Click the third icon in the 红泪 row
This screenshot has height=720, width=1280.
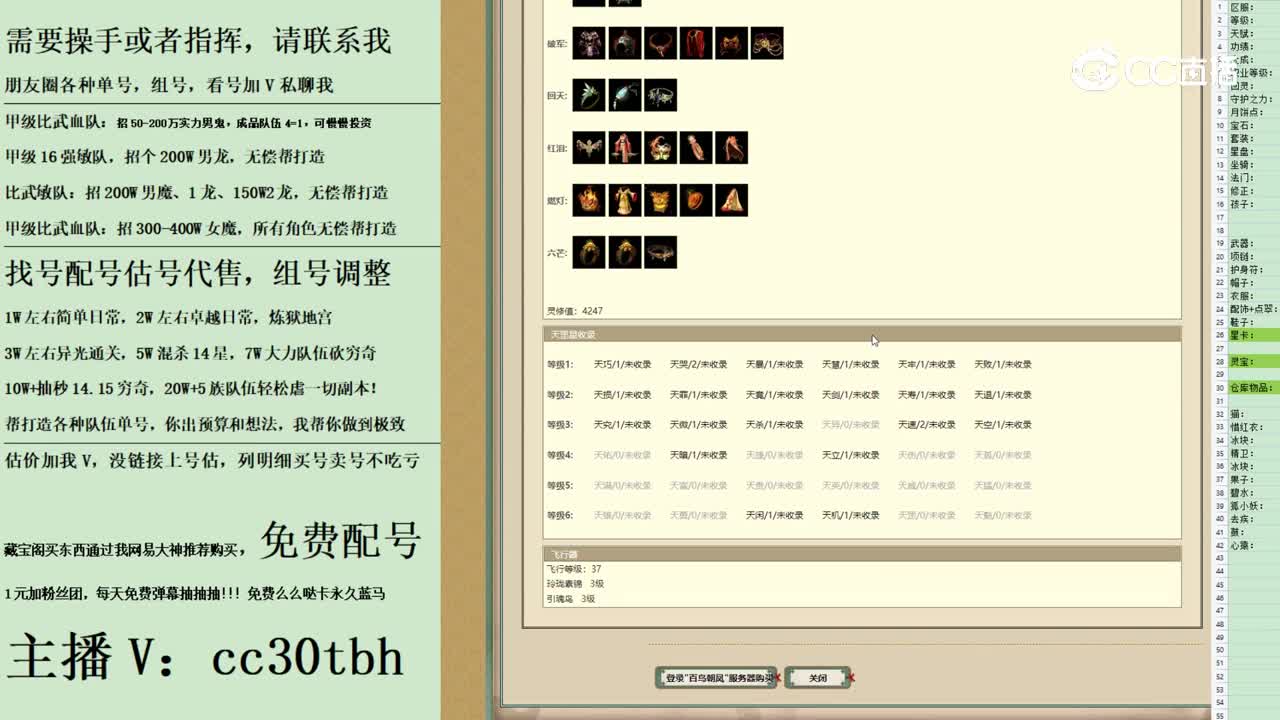click(x=660, y=148)
